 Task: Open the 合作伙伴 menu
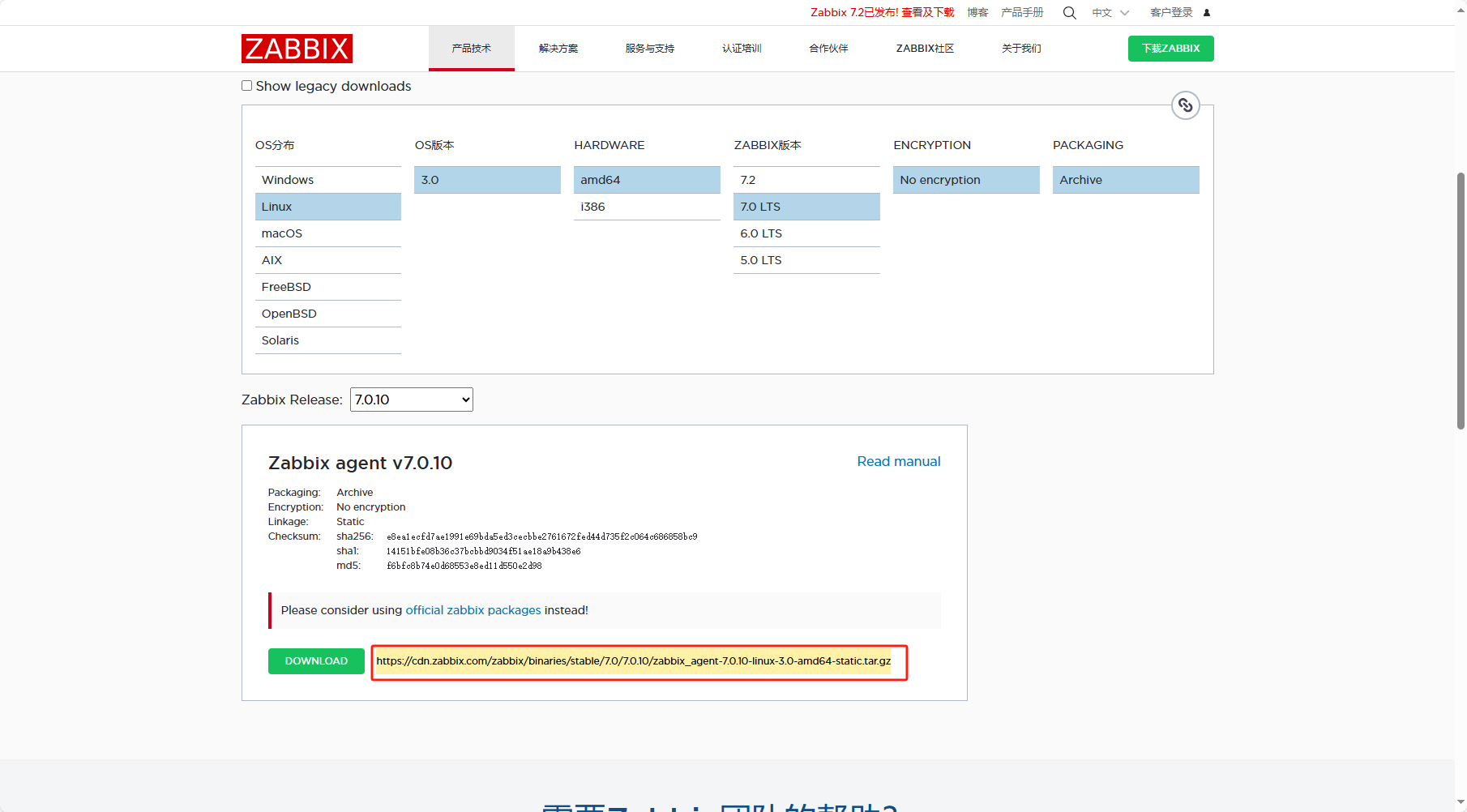tap(828, 49)
